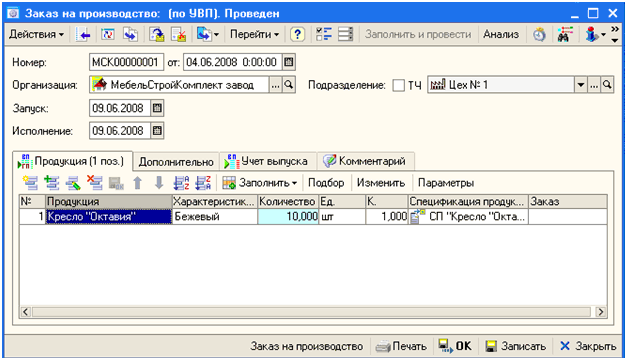Click the Запуск date field
Screen dimensions: 627x360
pos(120,108)
